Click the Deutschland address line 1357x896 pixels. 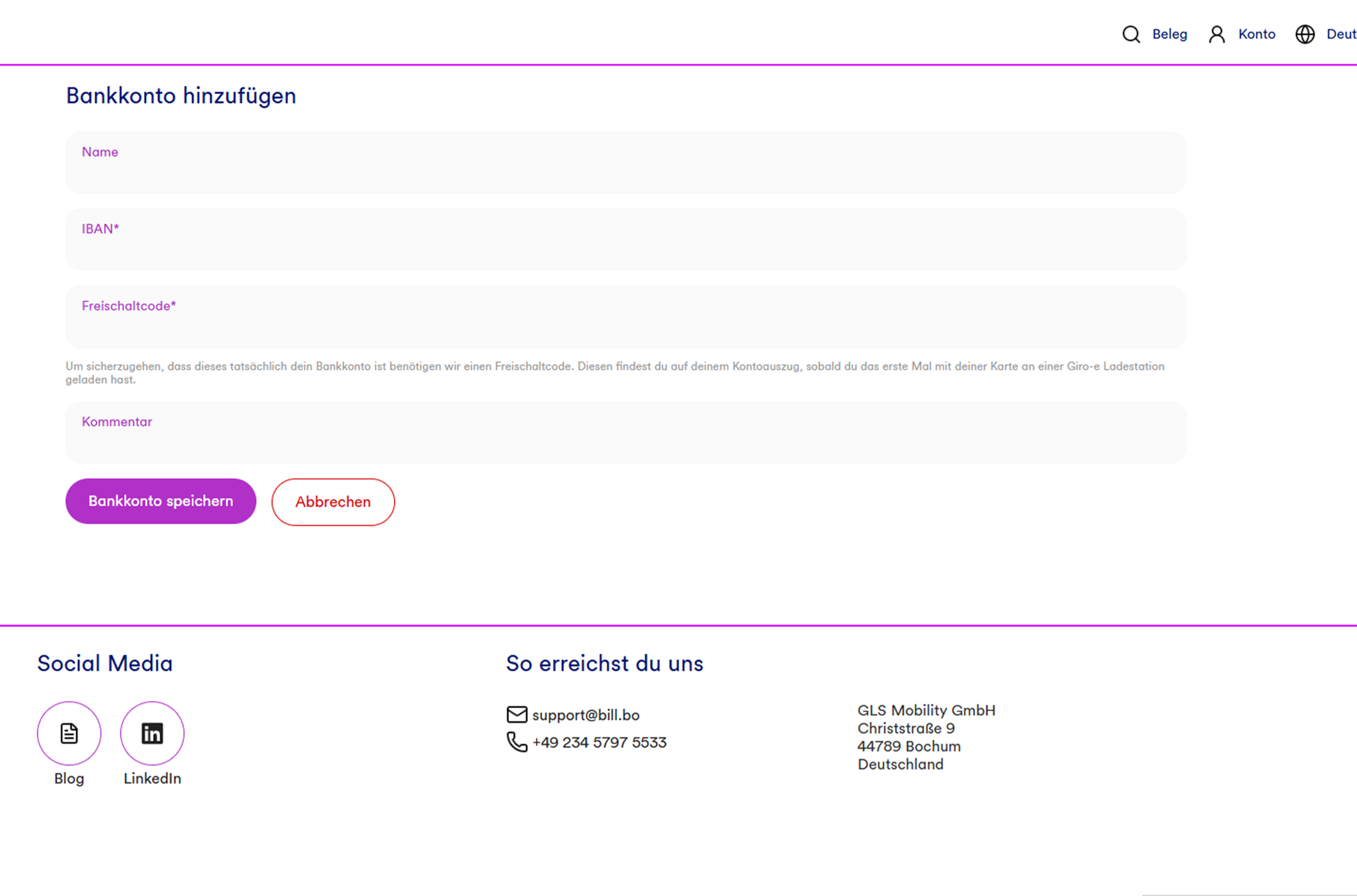point(900,764)
